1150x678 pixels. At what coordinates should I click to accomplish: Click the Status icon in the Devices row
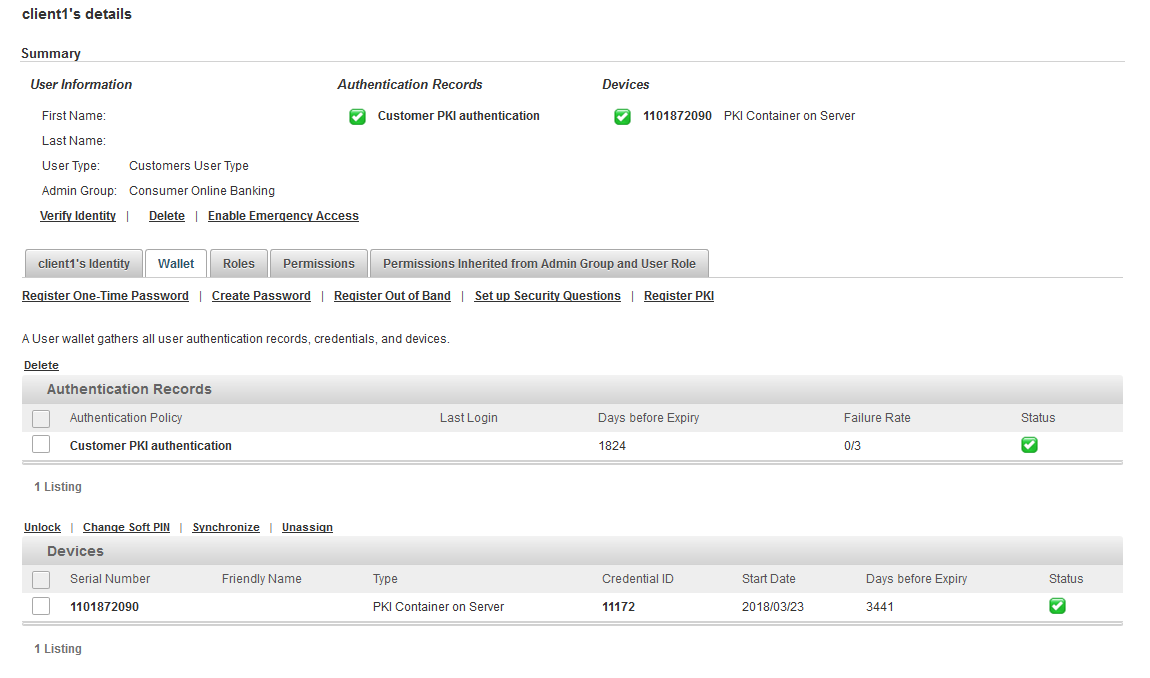point(1057,605)
